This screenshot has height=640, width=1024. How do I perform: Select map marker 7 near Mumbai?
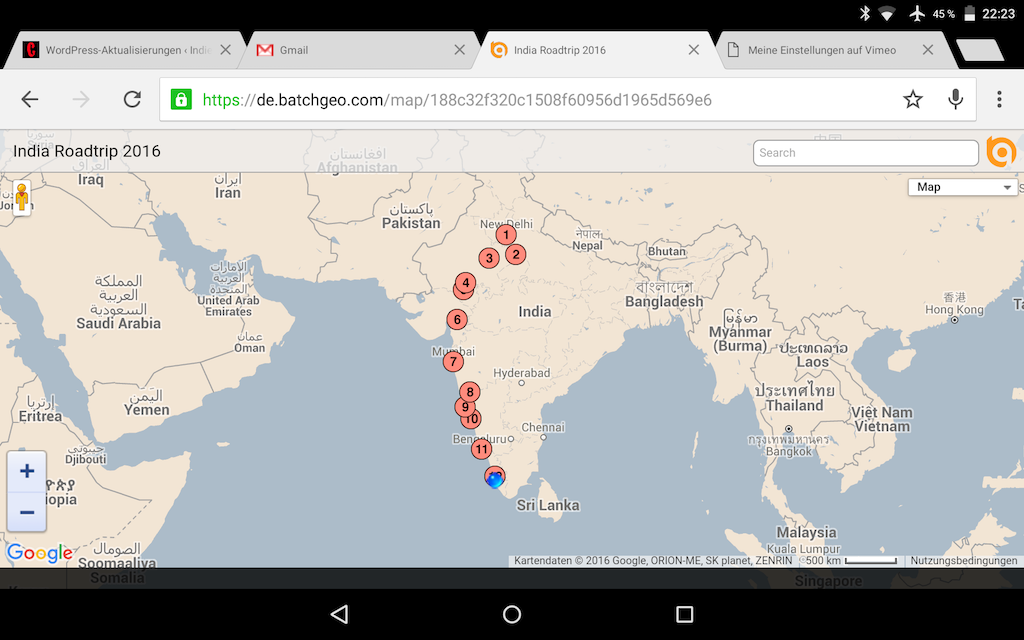pyautogui.click(x=453, y=361)
